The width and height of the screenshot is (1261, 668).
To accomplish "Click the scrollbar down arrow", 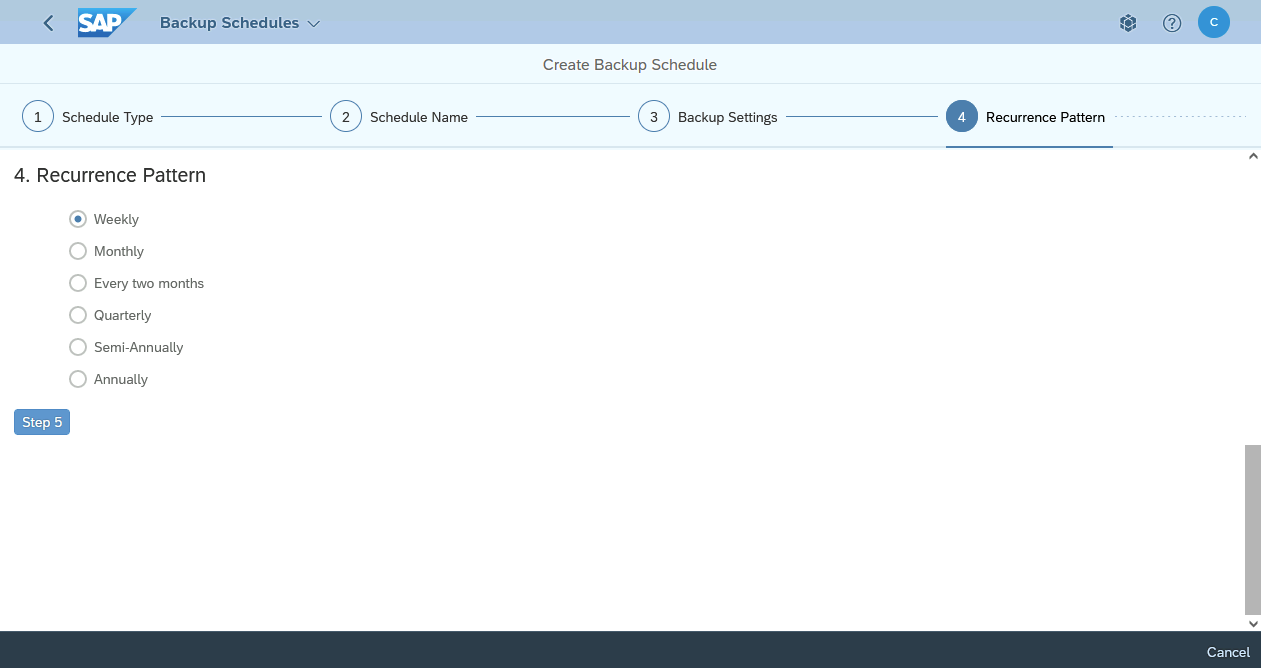I will pos(1253,622).
